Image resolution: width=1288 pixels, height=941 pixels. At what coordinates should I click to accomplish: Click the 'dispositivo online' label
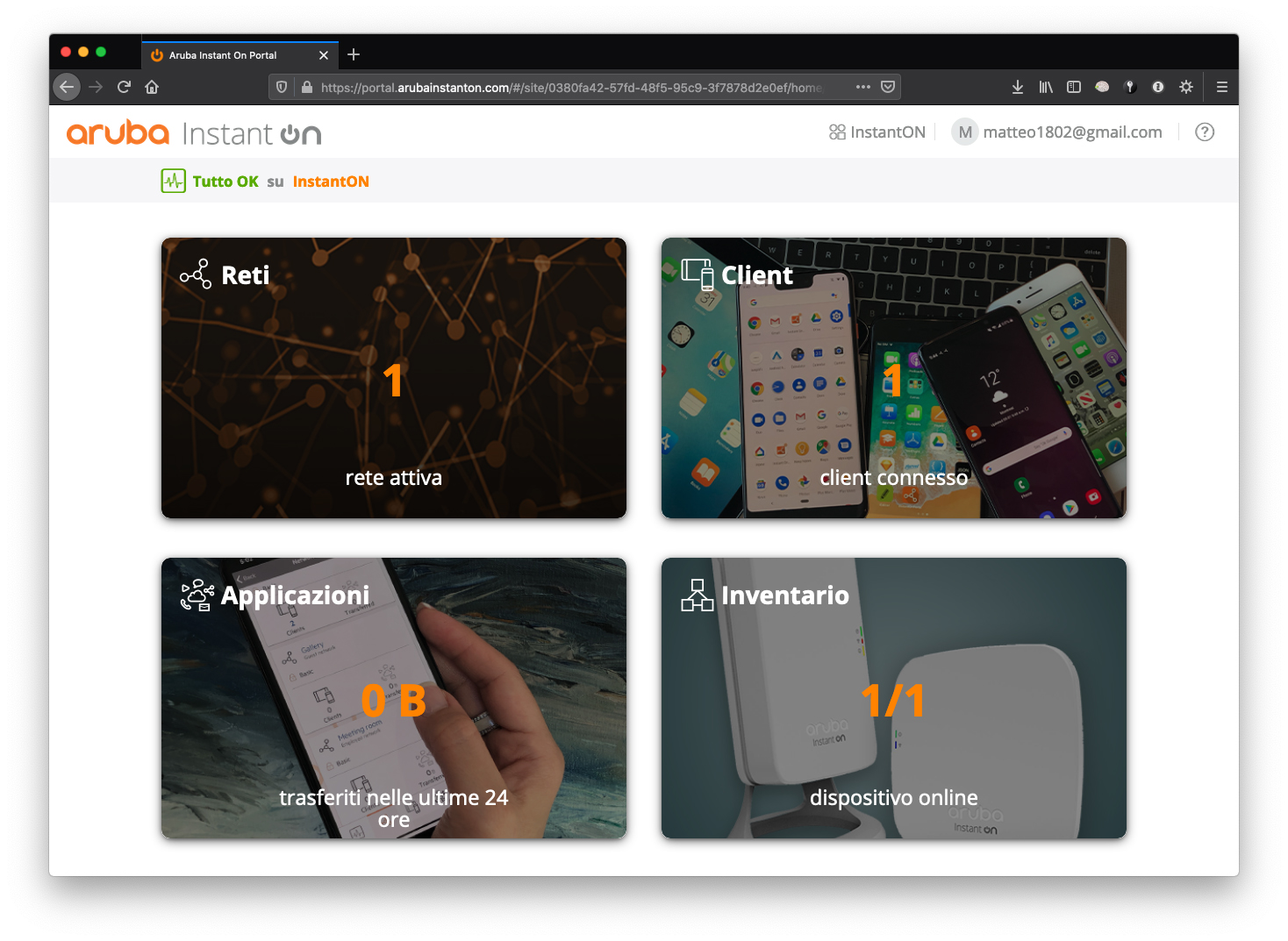point(894,798)
